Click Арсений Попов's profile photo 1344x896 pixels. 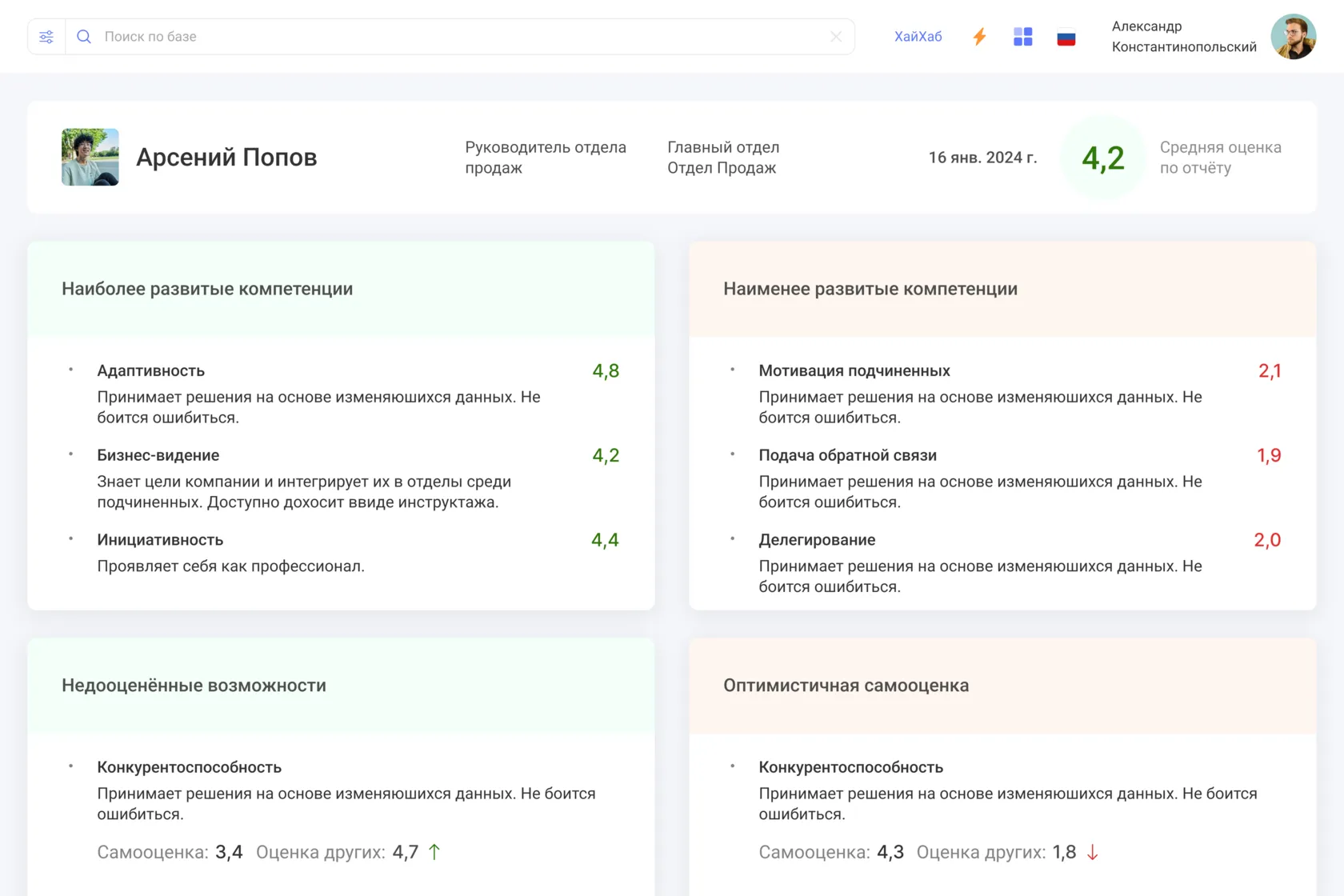tap(90, 158)
